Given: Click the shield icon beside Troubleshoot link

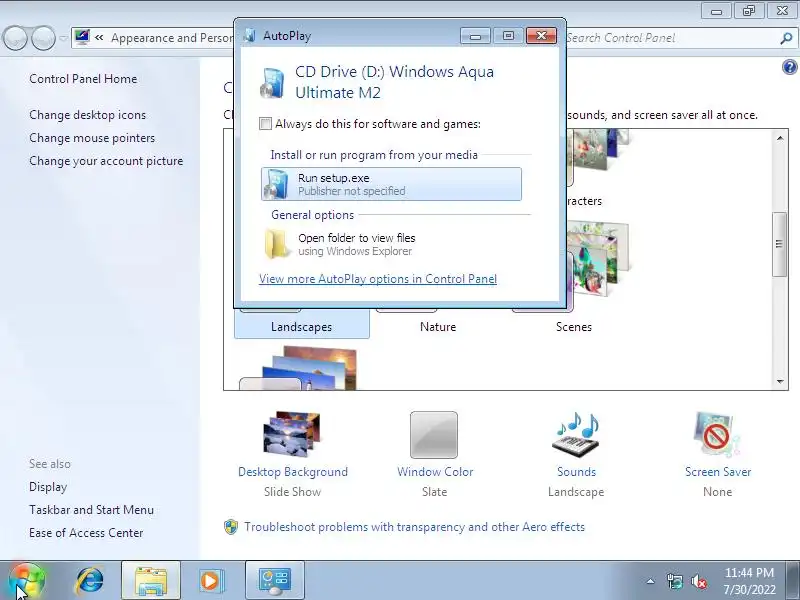Looking at the screenshot, I should (231, 527).
